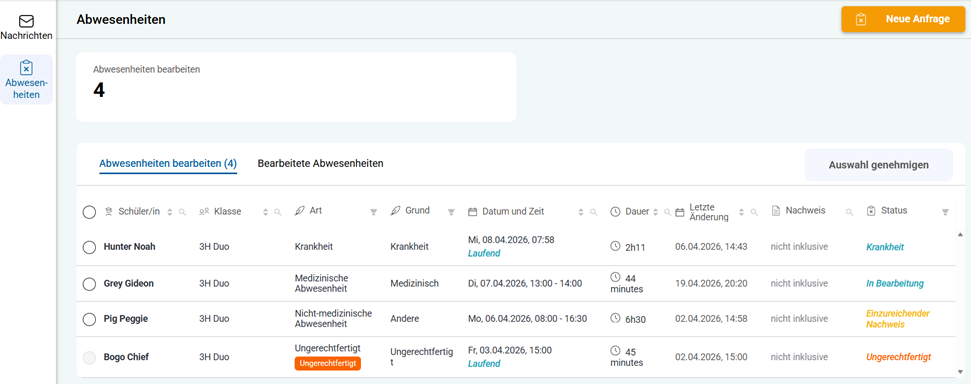This screenshot has height=384, width=971.
Task: Click status In Bearbeitung for Grey Gideon
Action: [895, 283]
